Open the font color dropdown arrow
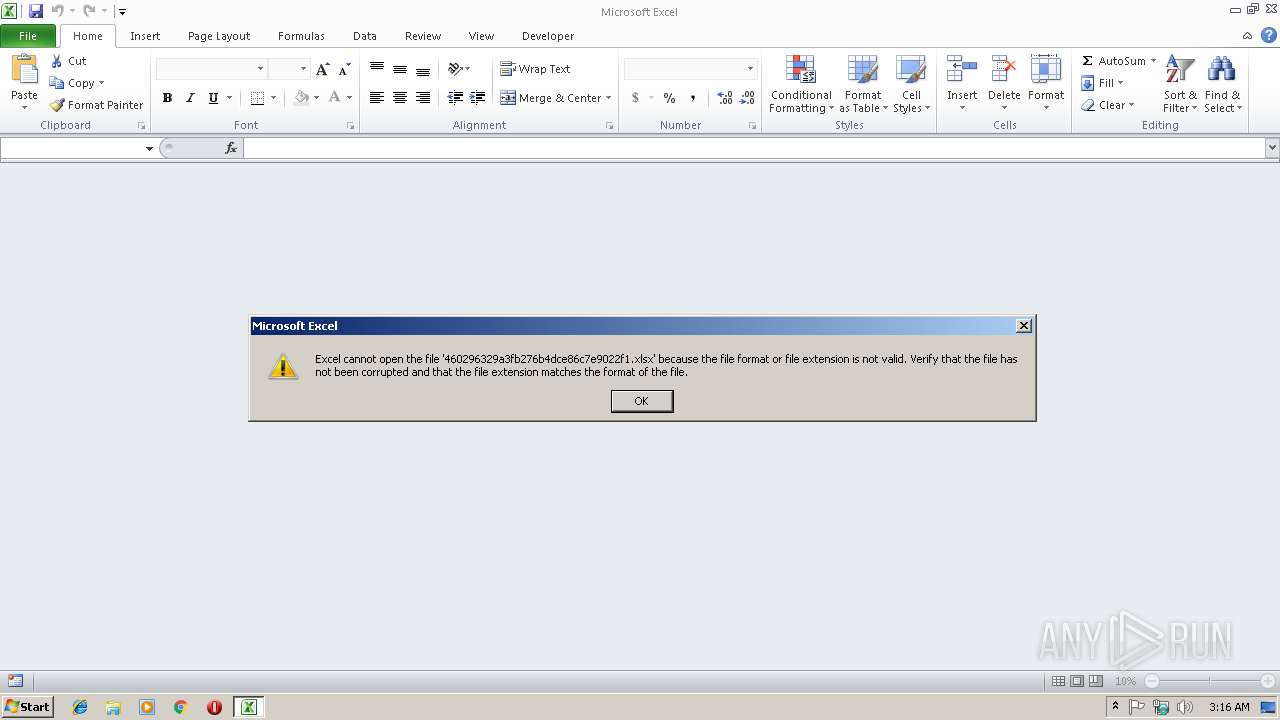Image resolution: width=1280 pixels, height=720 pixels. [x=349, y=98]
